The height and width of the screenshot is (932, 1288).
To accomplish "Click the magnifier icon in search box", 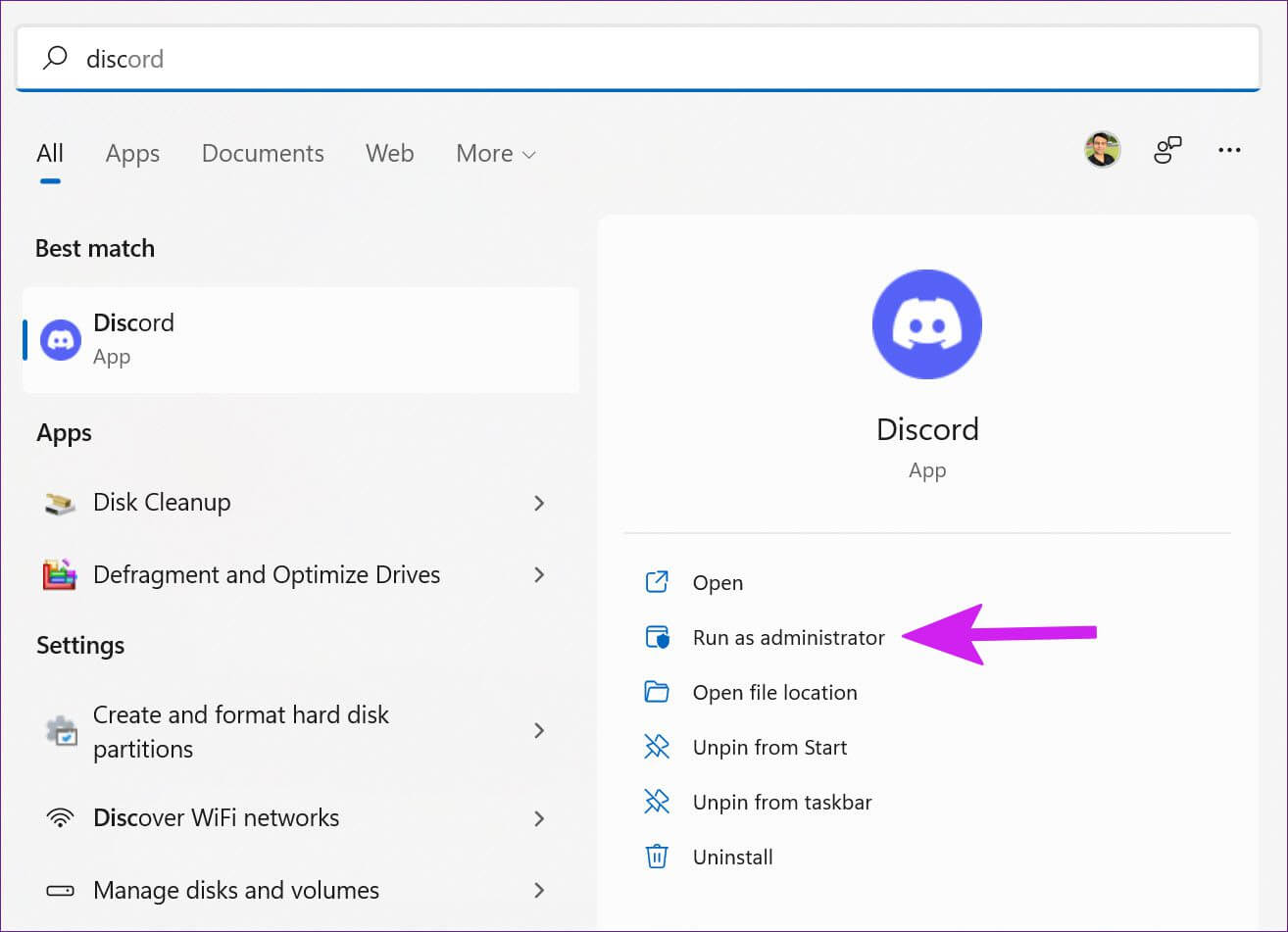I will [55, 58].
